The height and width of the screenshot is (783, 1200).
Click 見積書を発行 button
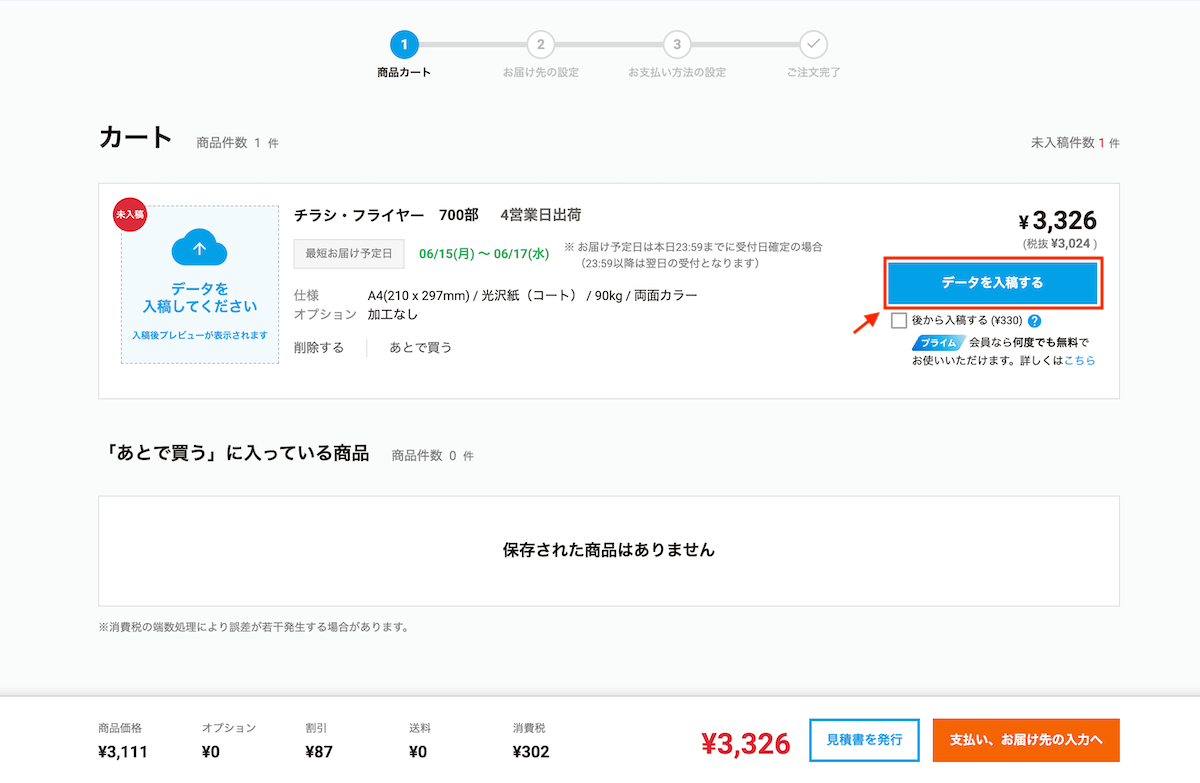(x=865, y=740)
